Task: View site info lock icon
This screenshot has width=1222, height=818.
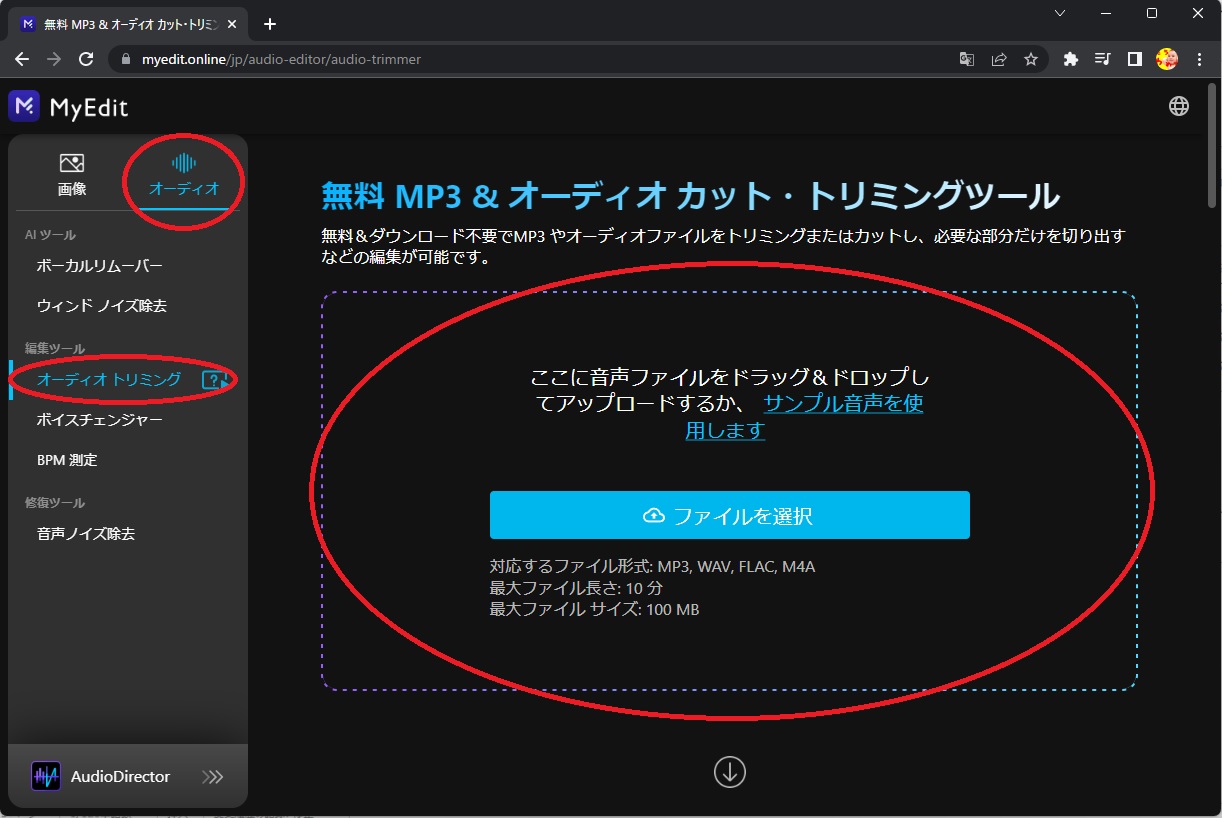Action: pyautogui.click(x=125, y=59)
